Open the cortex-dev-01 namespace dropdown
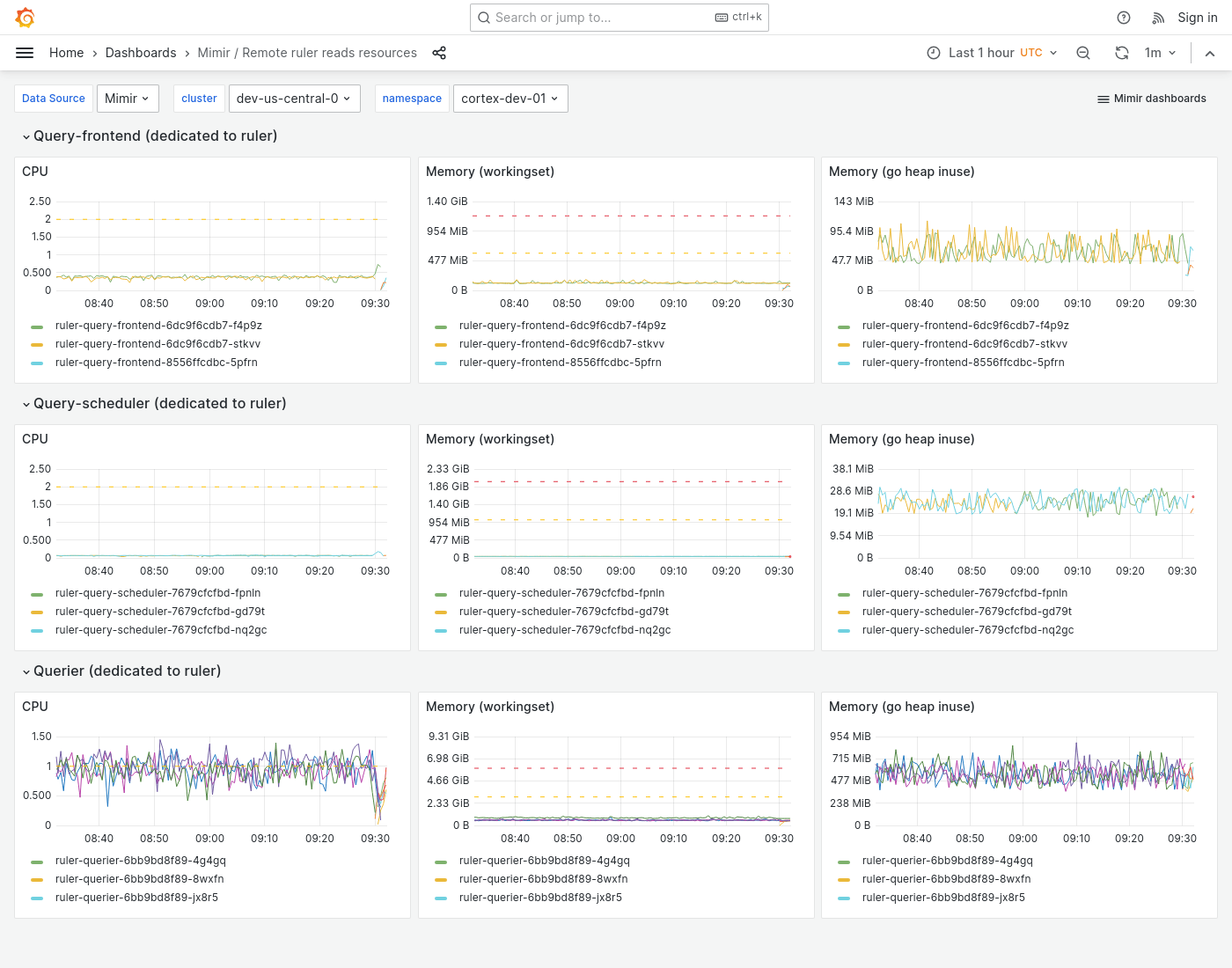The image size is (1232, 968). [510, 99]
